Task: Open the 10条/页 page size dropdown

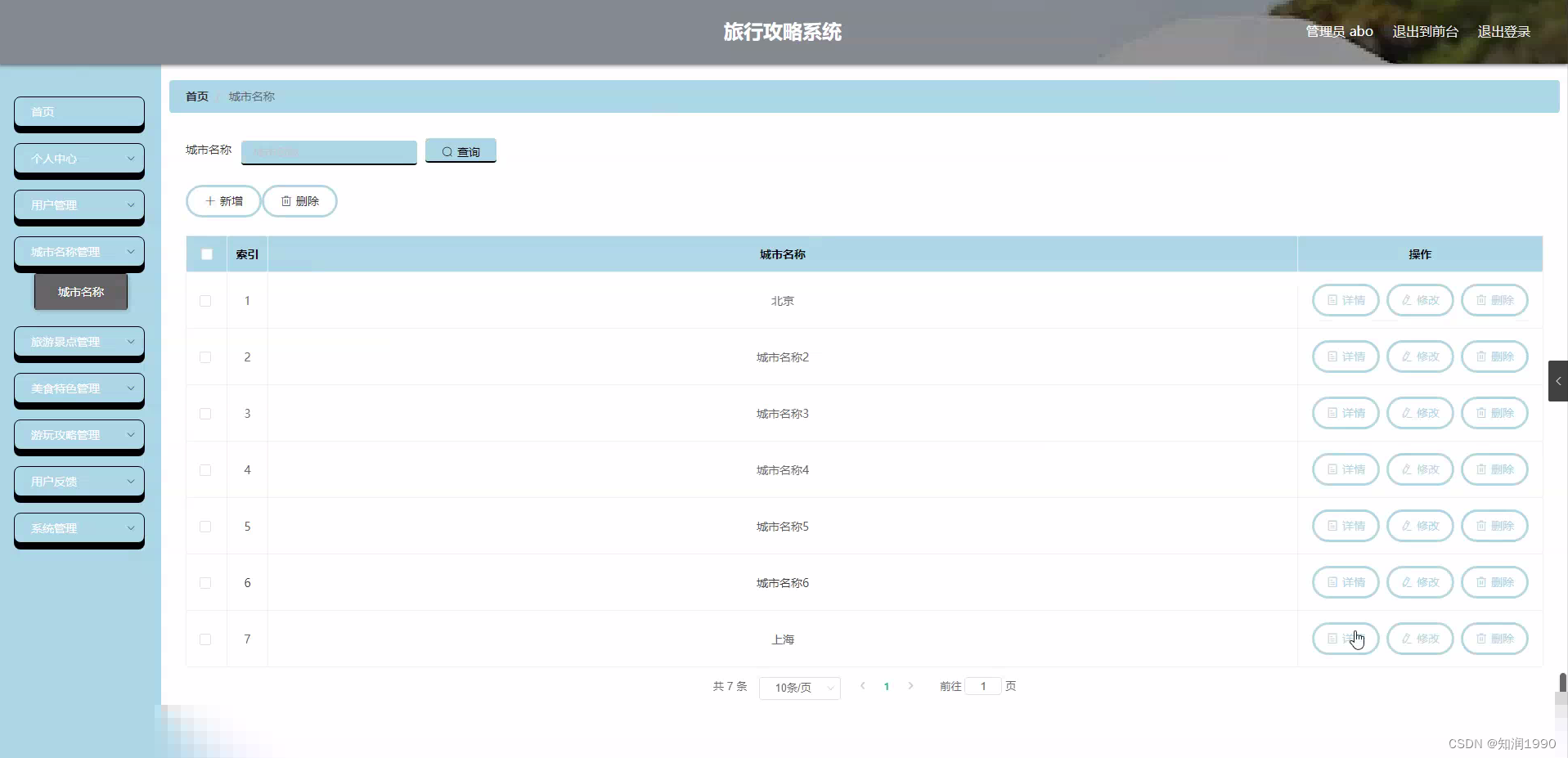Action: (799, 688)
